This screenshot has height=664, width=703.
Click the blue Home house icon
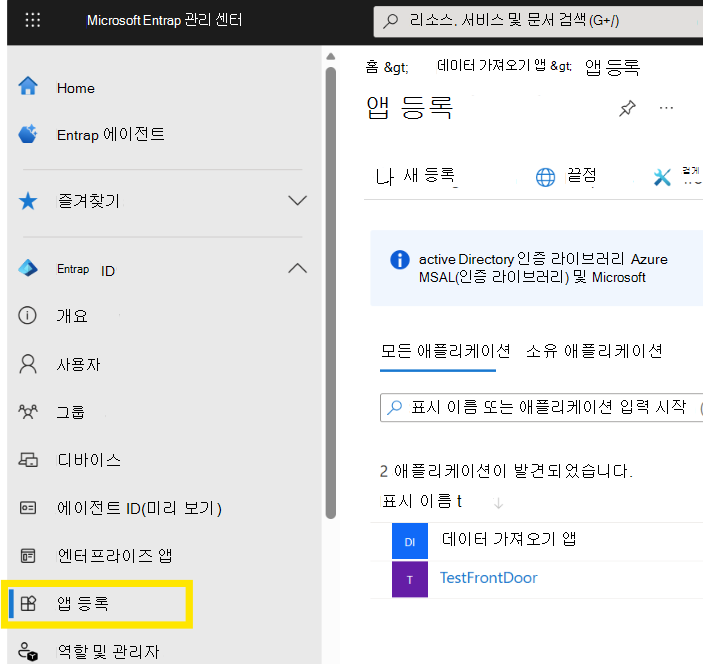28,86
